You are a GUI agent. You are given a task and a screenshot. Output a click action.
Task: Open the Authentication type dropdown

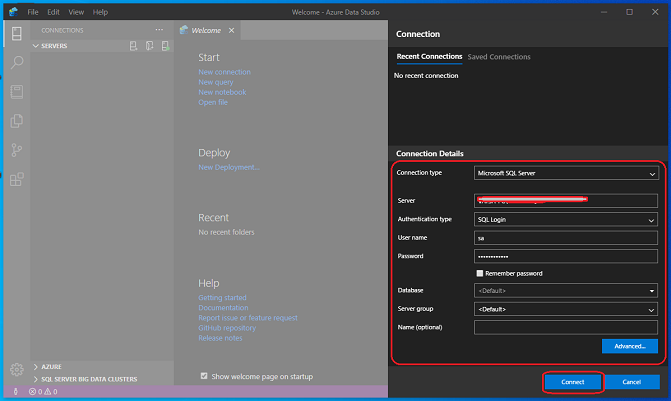565,219
